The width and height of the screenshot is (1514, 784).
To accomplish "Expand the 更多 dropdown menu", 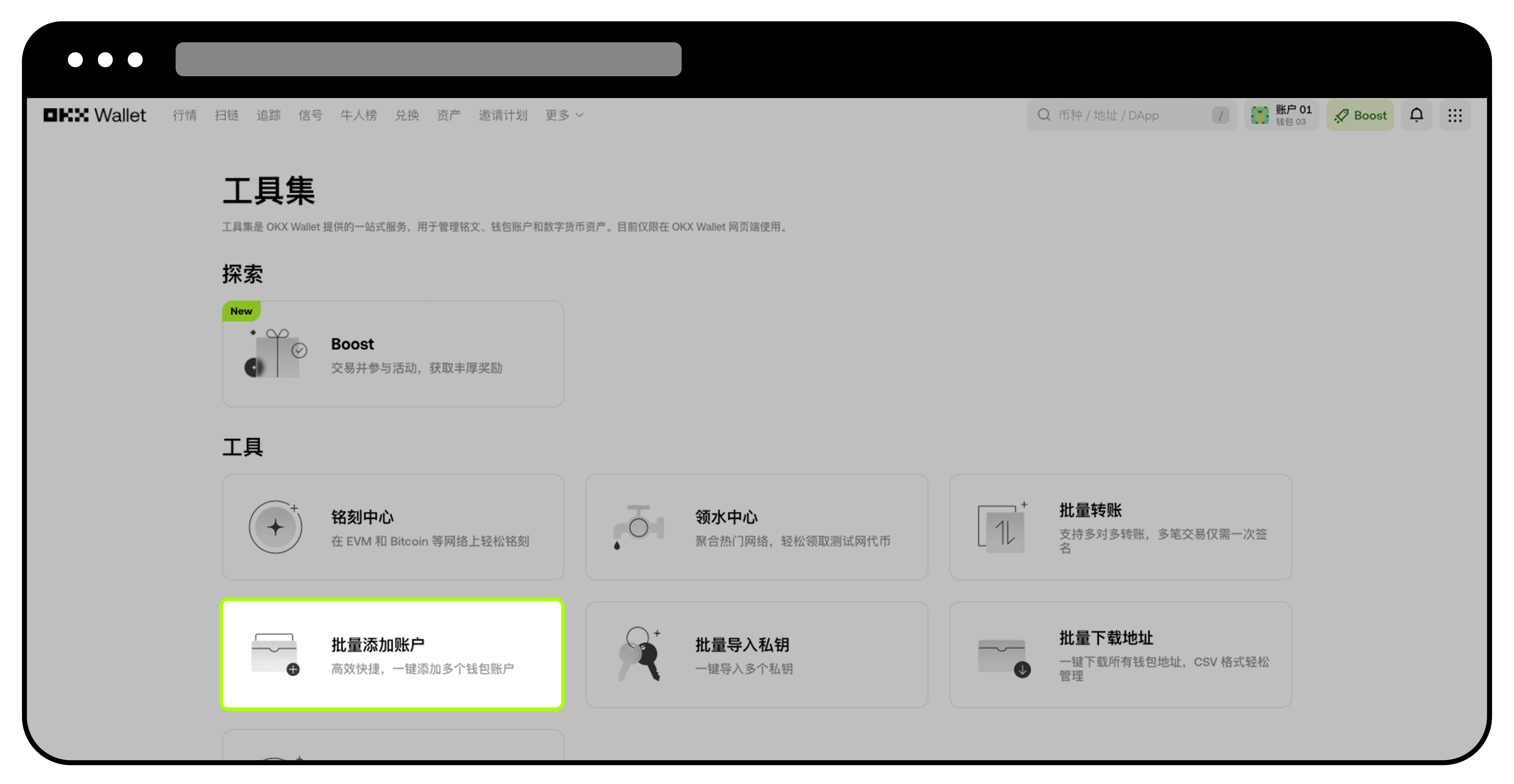I will 563,115.
